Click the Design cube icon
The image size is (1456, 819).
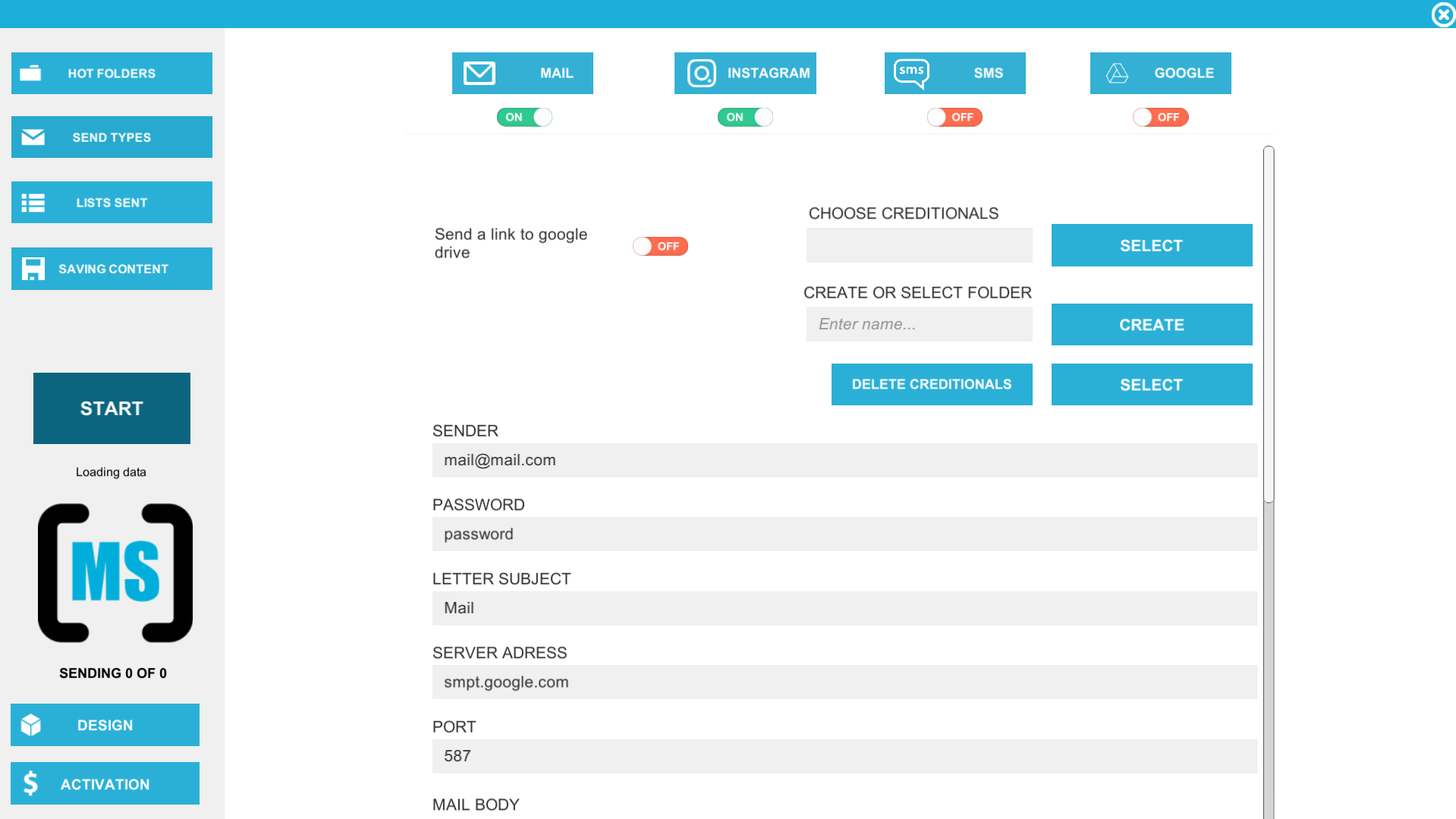click(x=31, y=725)
